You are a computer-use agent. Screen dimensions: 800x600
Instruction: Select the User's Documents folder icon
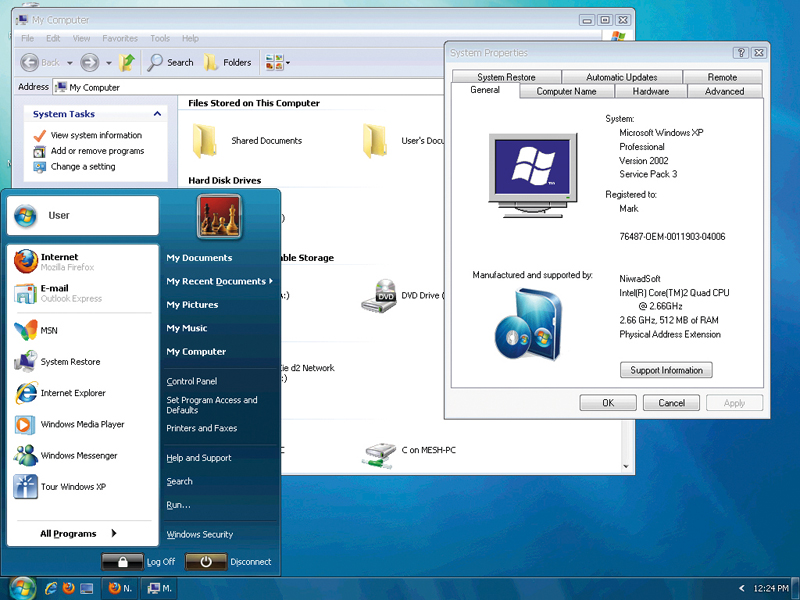374,140
